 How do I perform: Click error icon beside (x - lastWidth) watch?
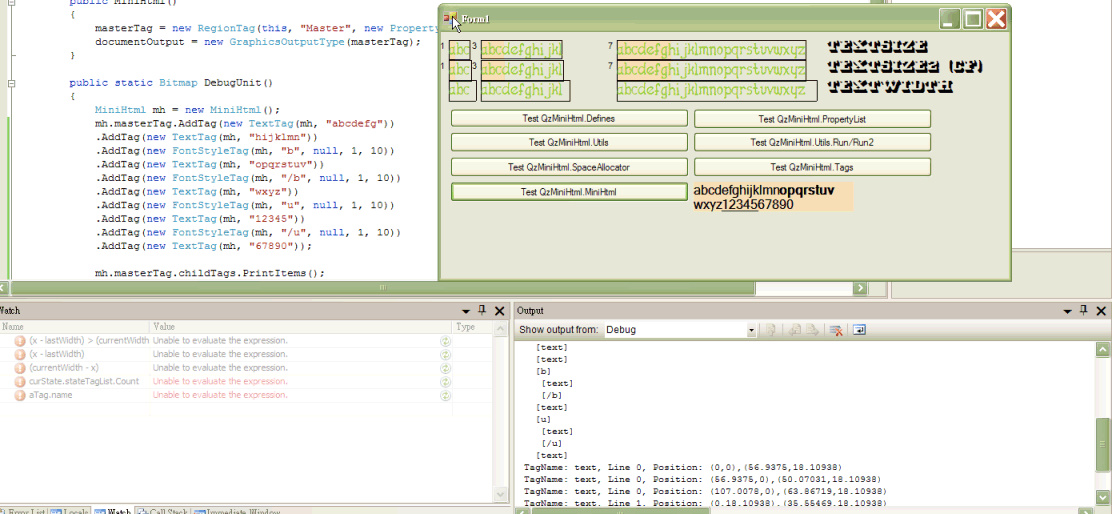coord(19,354)
